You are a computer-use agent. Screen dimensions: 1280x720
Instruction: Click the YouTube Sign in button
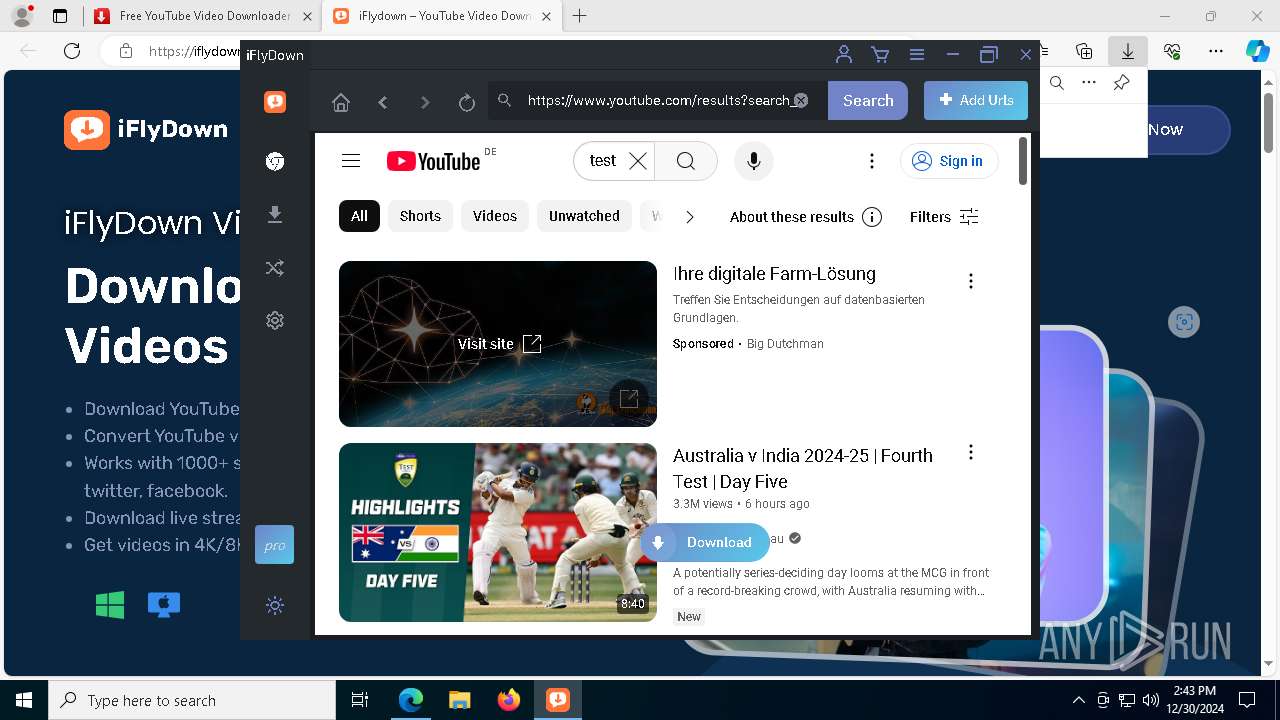point(949,161)
